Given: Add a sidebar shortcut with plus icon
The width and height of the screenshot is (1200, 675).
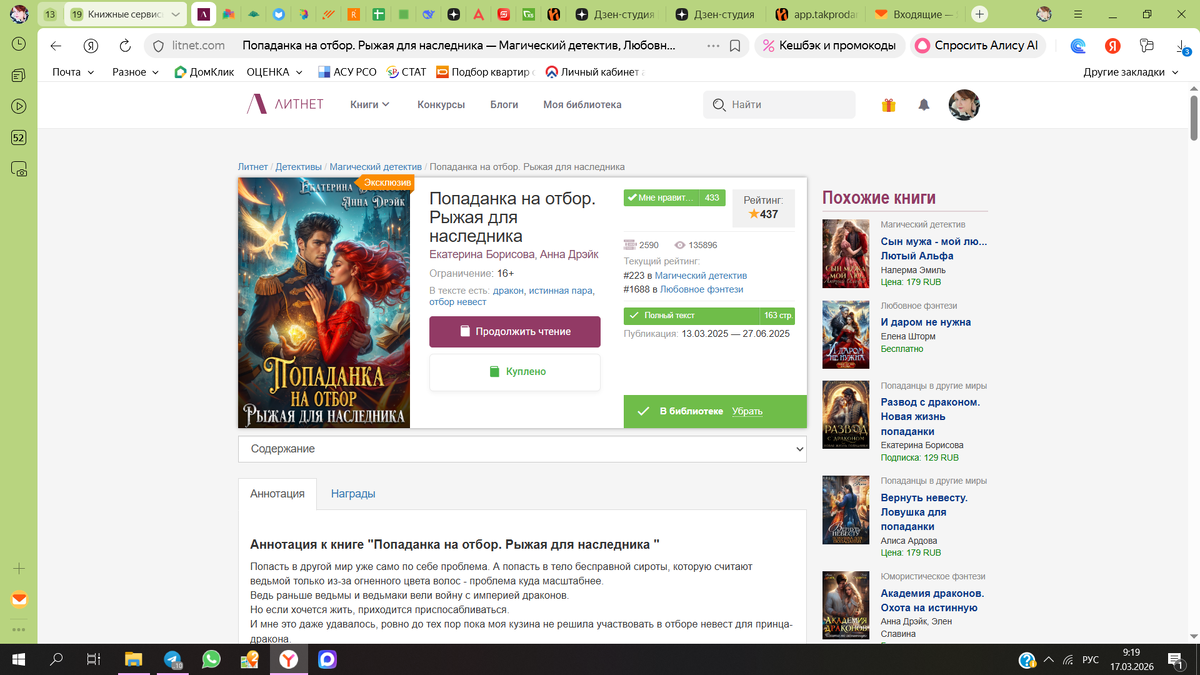Looking at the screenshot, I should tap(18, 568).
